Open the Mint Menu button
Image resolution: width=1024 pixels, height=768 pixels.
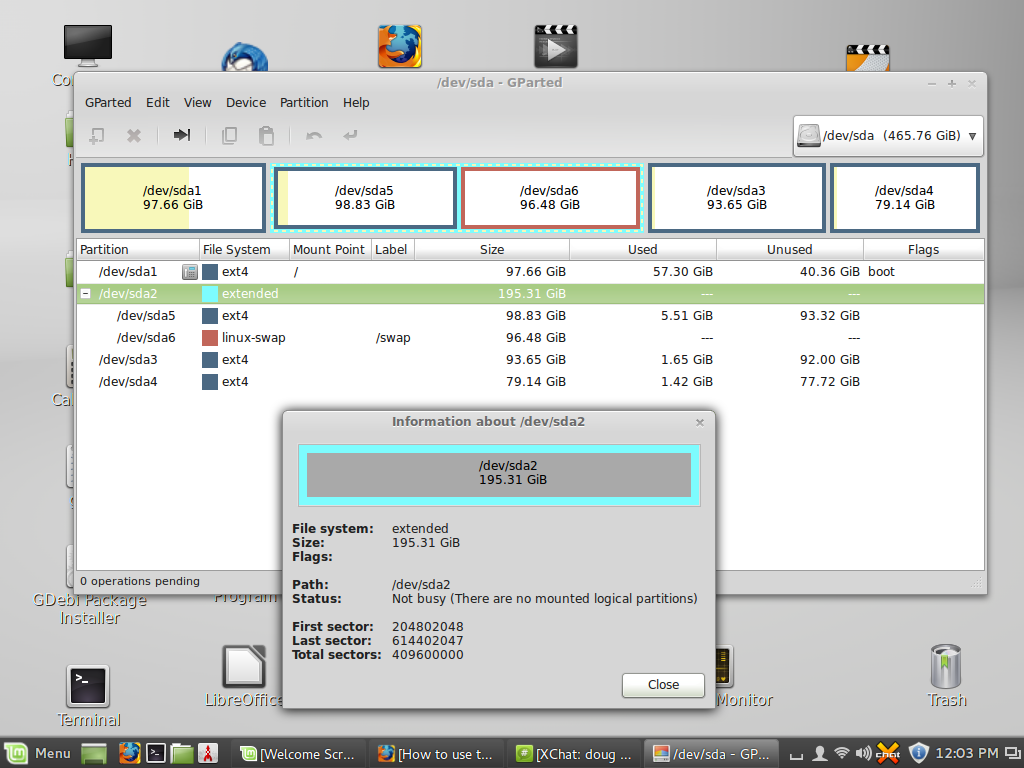(37, 754)
